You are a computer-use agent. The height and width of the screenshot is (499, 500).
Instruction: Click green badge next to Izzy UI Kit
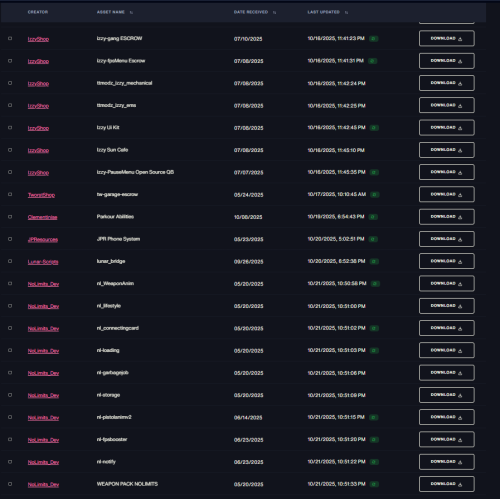tap(374, 128)
